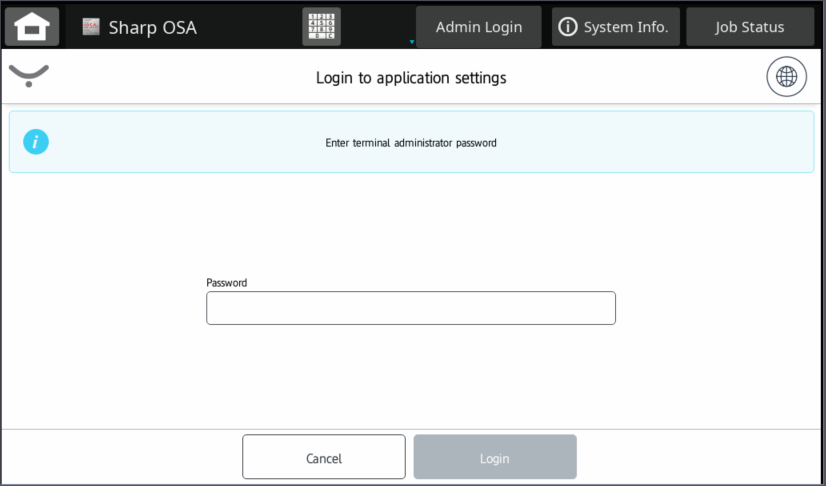Click the circled i icon beside System Info.
Viewport: 826px width, 486px height.
pyautogui.click(x=568, y=27)
